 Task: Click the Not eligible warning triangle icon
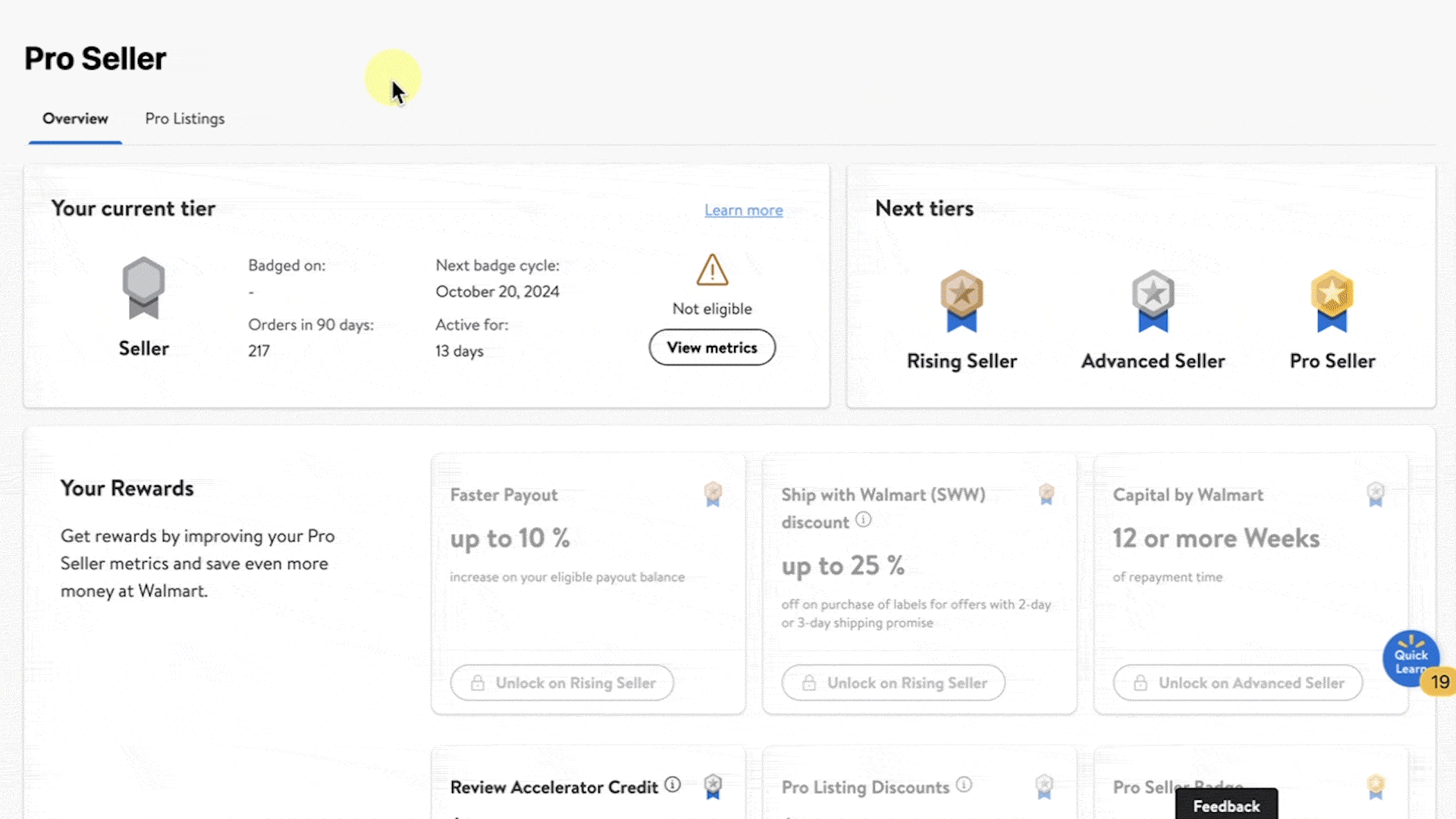pyautogui.click(x=712, y=270)
